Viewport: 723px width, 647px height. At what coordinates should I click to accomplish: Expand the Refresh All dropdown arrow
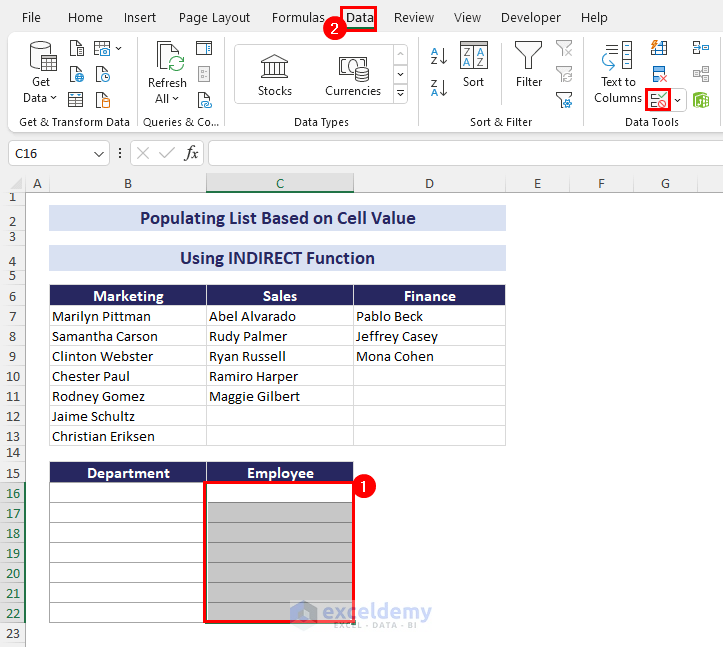click(x=175, y=99)
